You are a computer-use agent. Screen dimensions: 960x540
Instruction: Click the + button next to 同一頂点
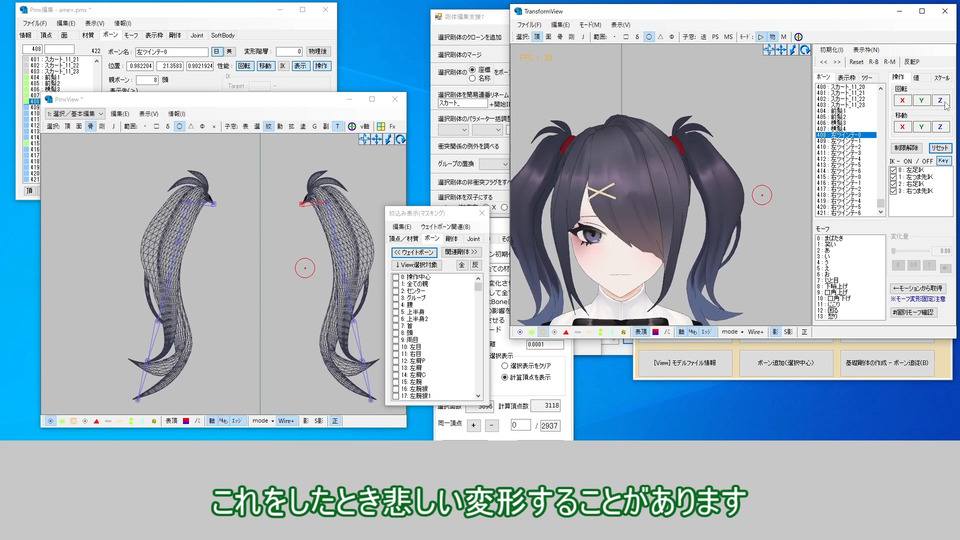(473, 425)
